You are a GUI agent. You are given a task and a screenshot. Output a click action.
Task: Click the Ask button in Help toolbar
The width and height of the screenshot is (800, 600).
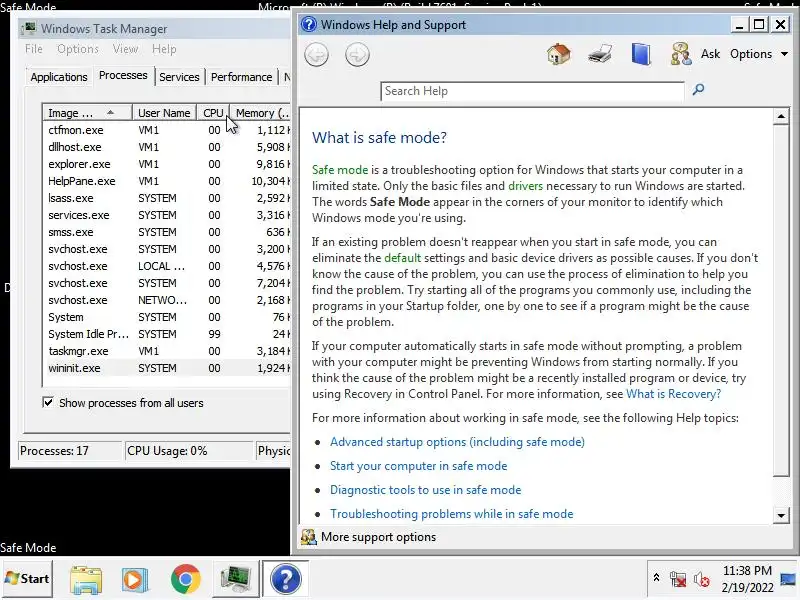pyautogui.click(x=710, y=54)
